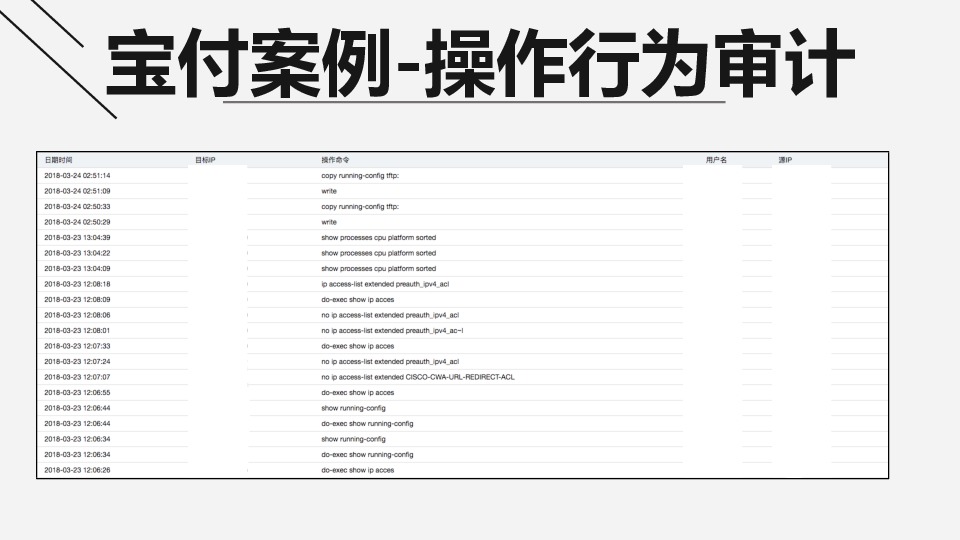The width and height of the screenshot is (960, 540).
Task: Click the 'no ip access-list' command at 12:08:01
Action: click(x=392, y=331)
